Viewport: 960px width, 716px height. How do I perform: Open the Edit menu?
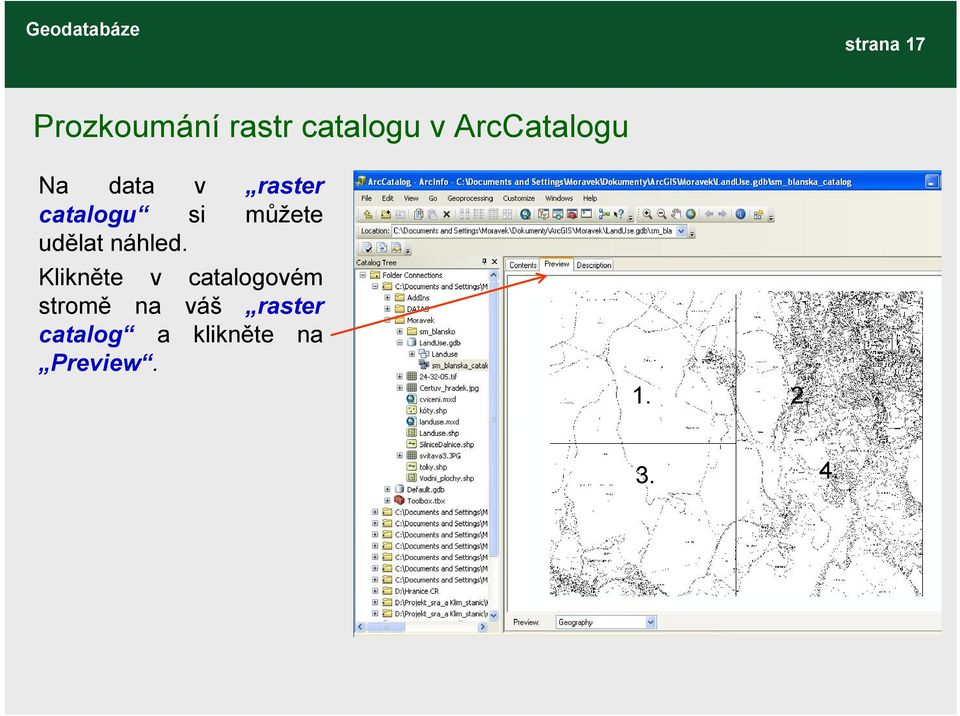(388, 198)
